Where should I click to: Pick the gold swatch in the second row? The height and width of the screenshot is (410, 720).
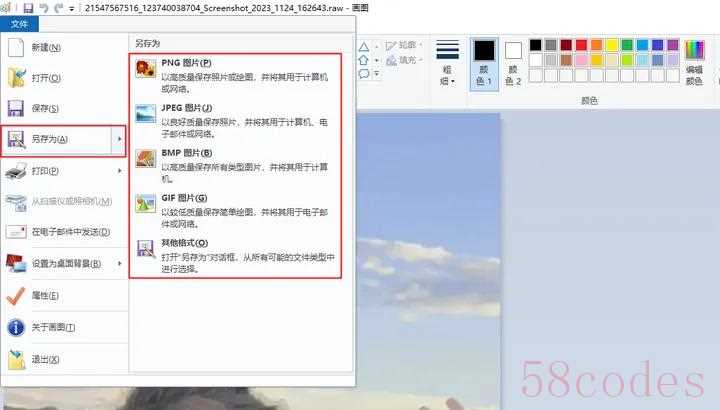point(596,60)
